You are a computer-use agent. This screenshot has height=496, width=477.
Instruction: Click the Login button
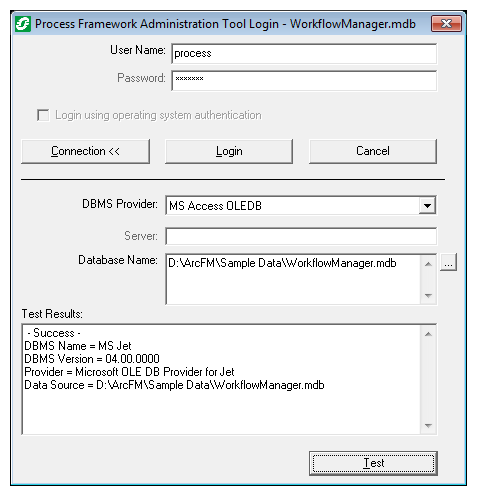pos(229,151)
